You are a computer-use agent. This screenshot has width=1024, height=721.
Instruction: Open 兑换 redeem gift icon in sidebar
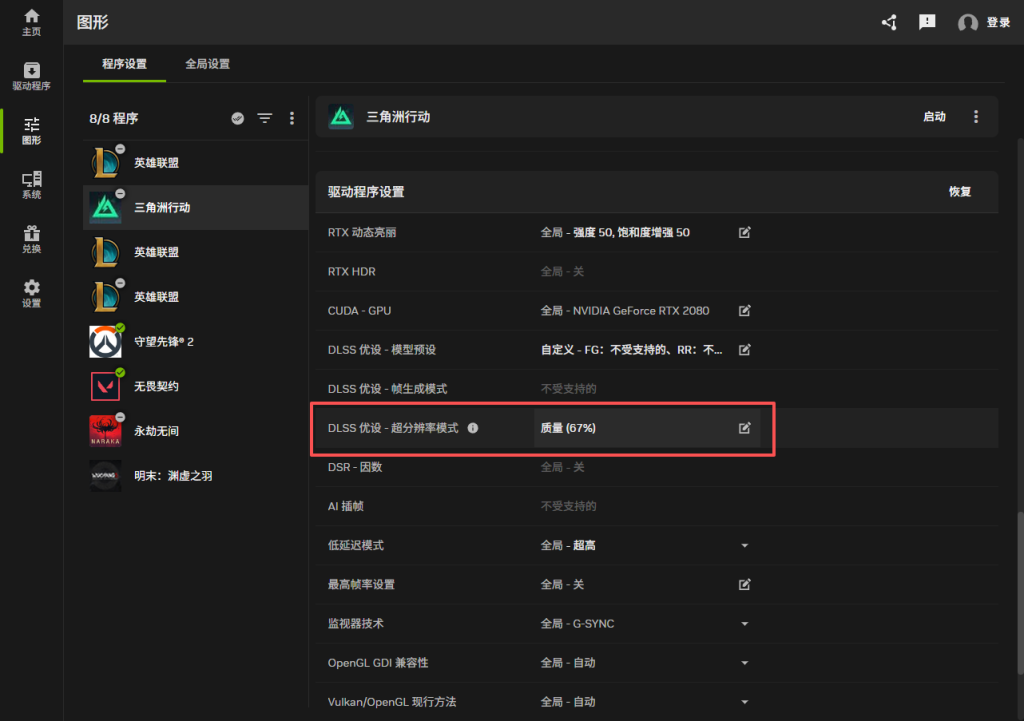coord(32,238)
